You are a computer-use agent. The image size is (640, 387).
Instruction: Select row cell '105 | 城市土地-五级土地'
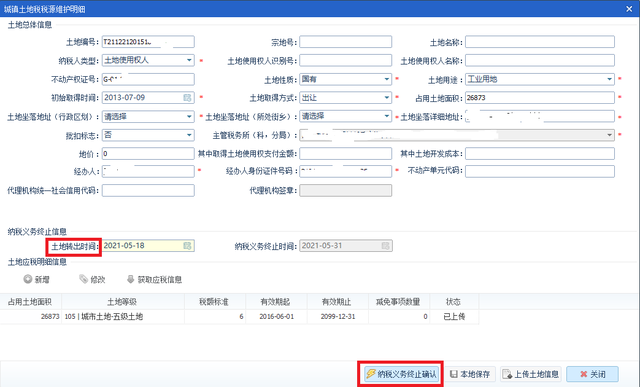(x=122, y=316)
